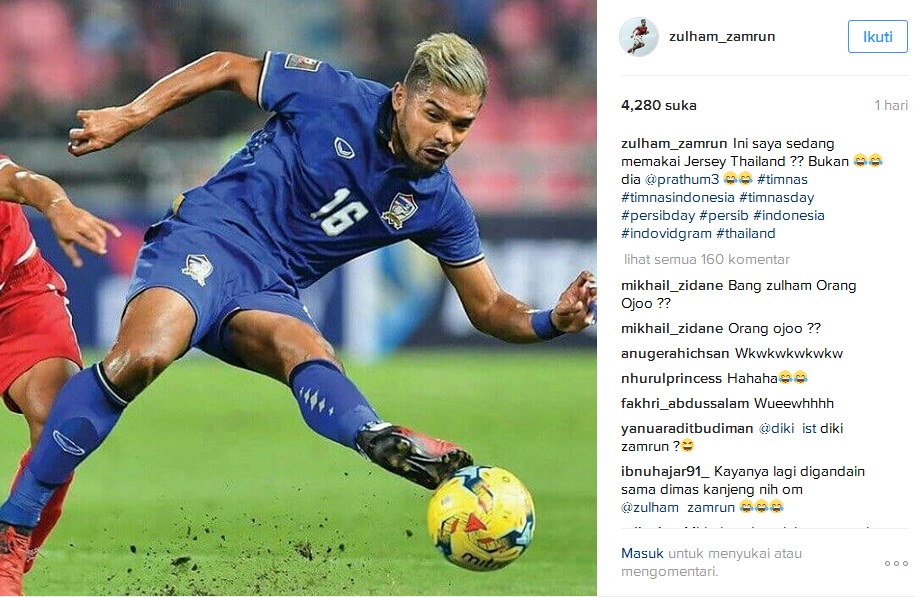Image resolution: width=915 pixels, height=597 pixels.
Task: Open the #indovidgram hashtag
Action: [x=666, y=233]
